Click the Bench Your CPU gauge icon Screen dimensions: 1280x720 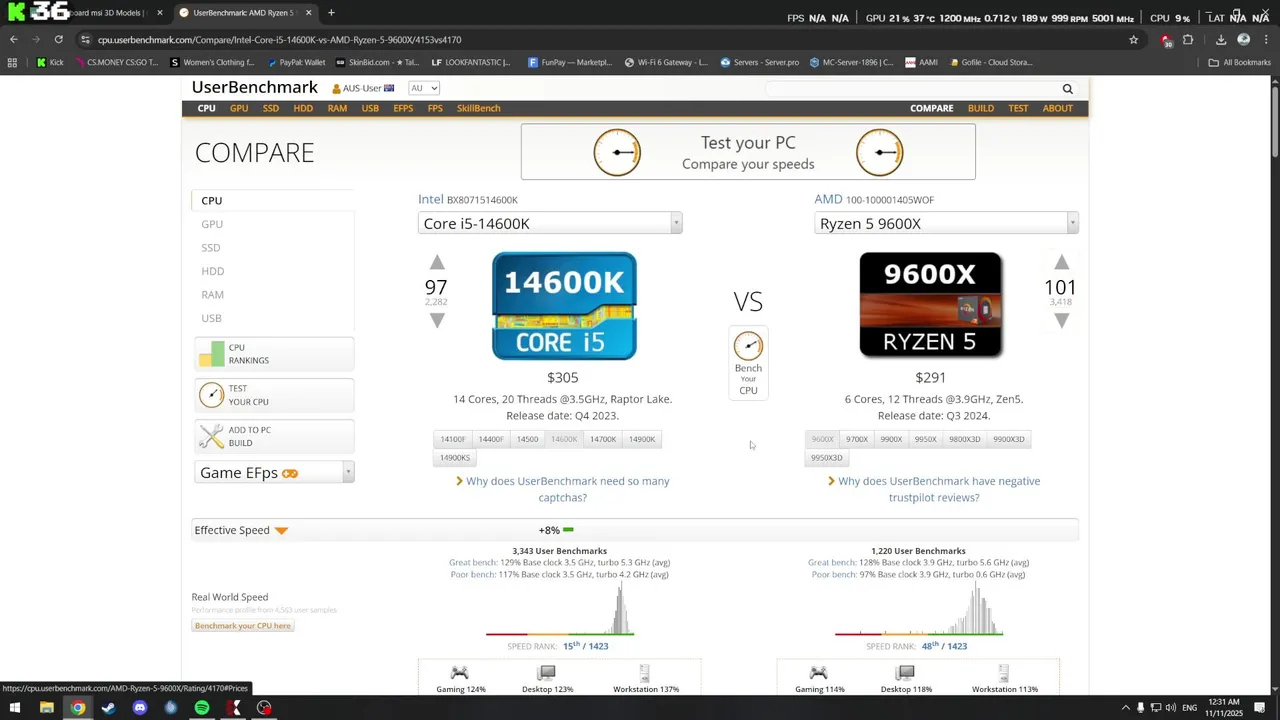click(748, 346)
